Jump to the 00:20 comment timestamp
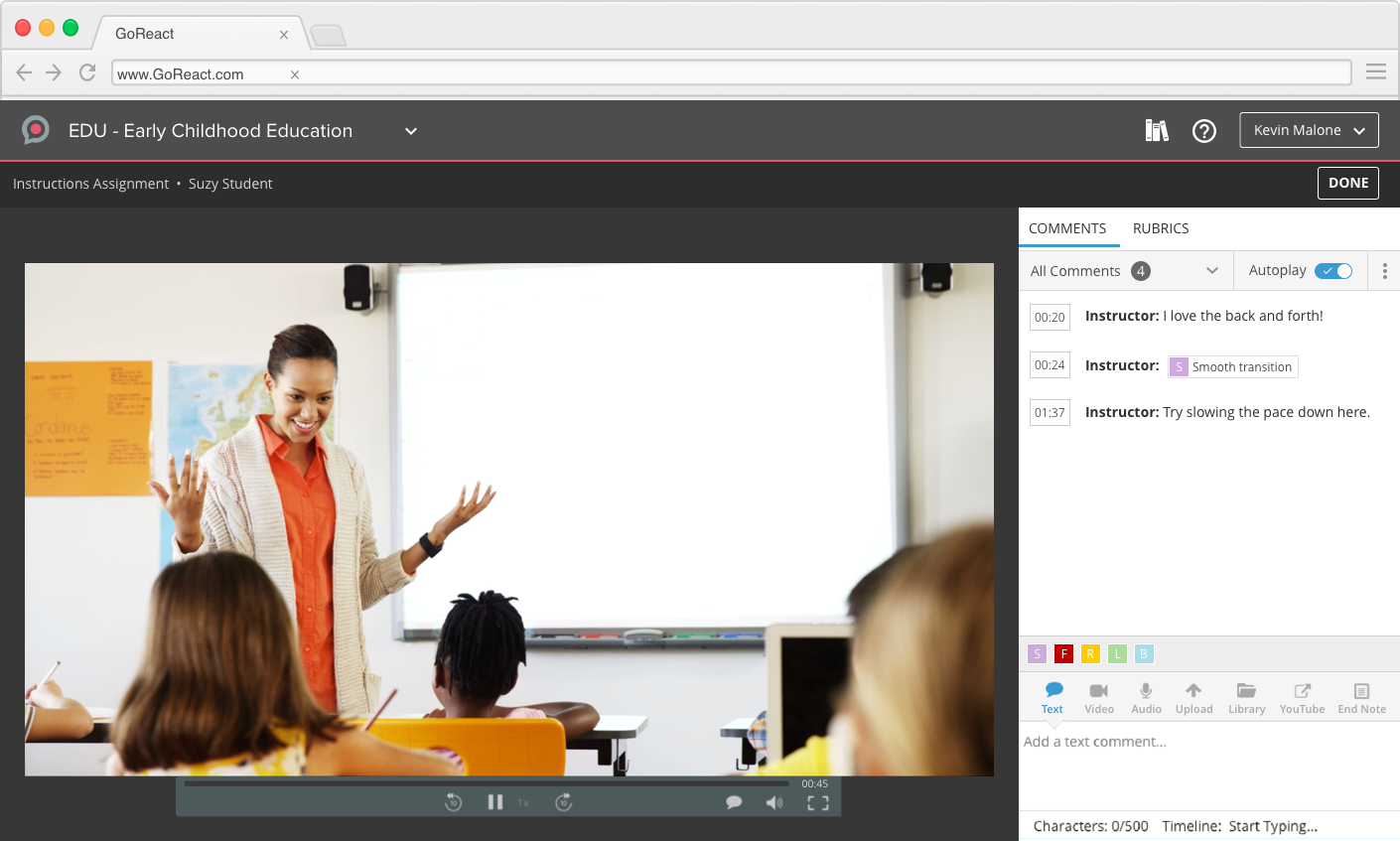 tap(1050, 318)
